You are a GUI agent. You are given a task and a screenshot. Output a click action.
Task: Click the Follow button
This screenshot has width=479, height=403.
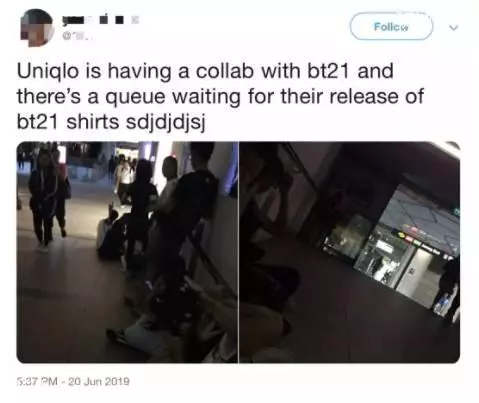(391, 26)
